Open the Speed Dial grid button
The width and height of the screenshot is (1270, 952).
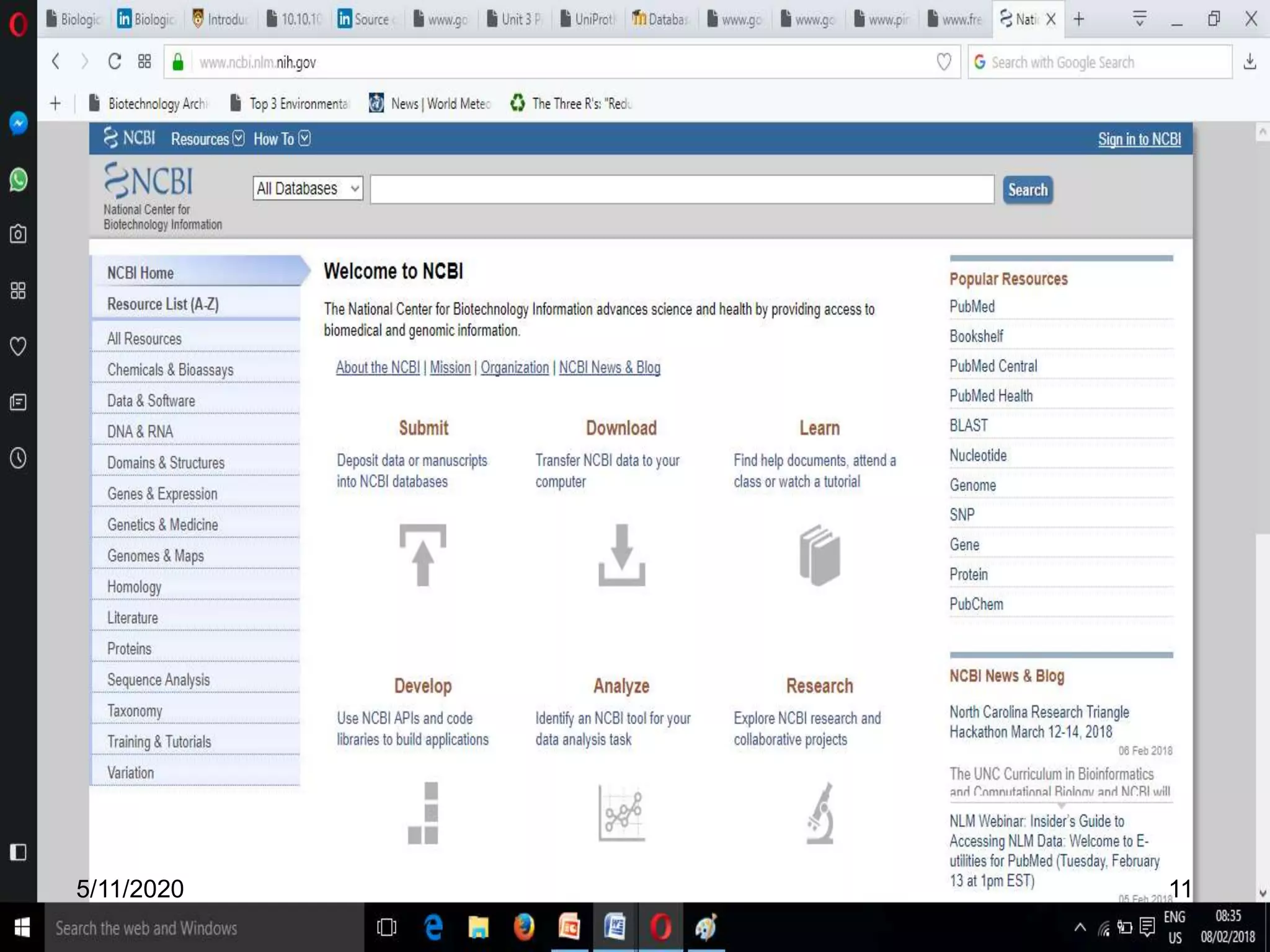click(x=144, y=62)
